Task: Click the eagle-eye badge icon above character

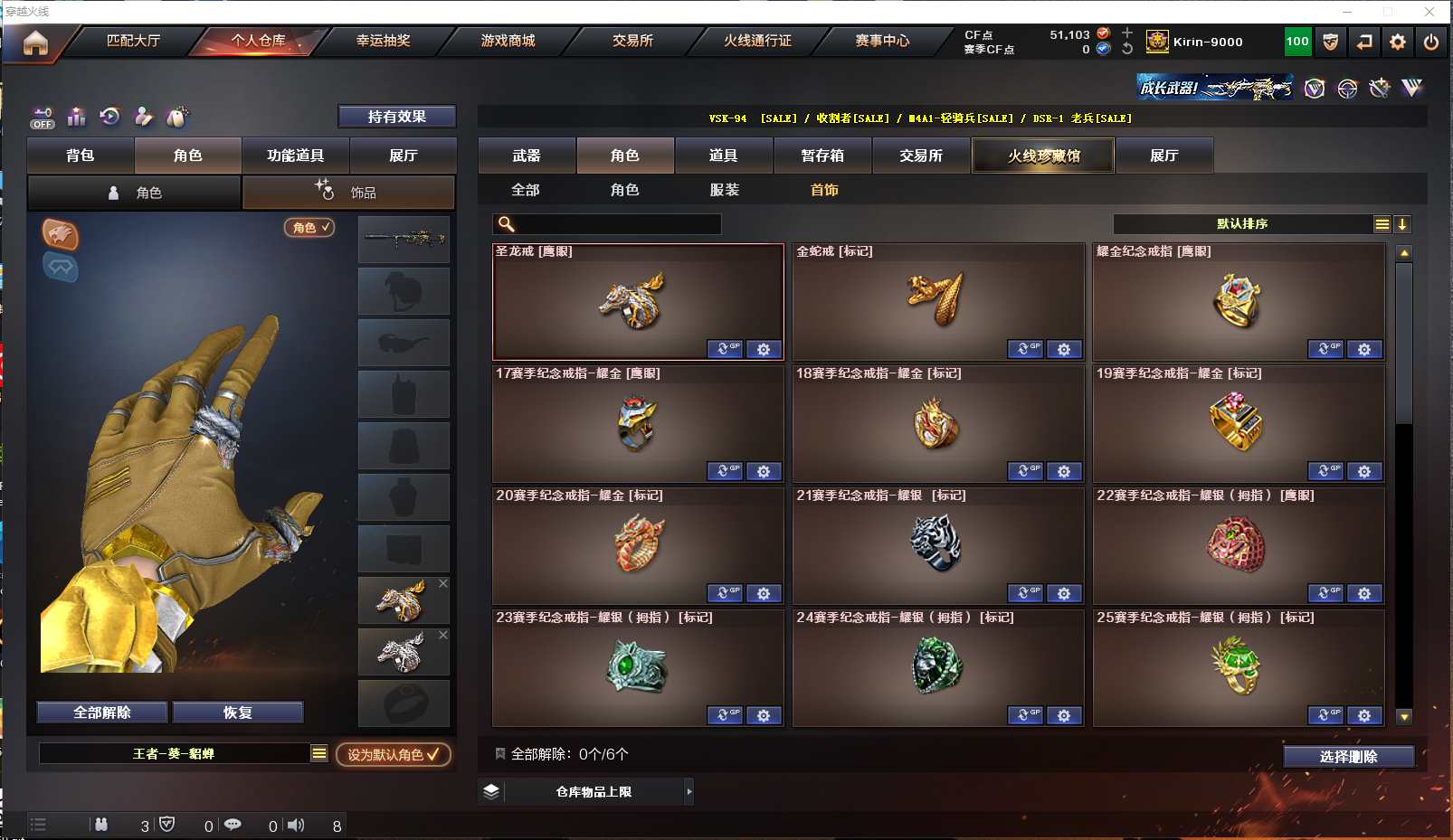Action: pos(61,234)
